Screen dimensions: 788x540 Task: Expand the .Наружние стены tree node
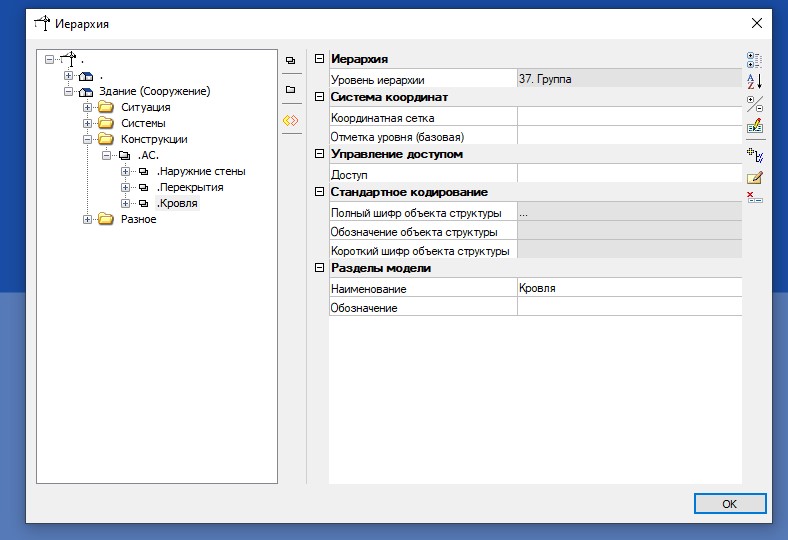click(126, 172)
